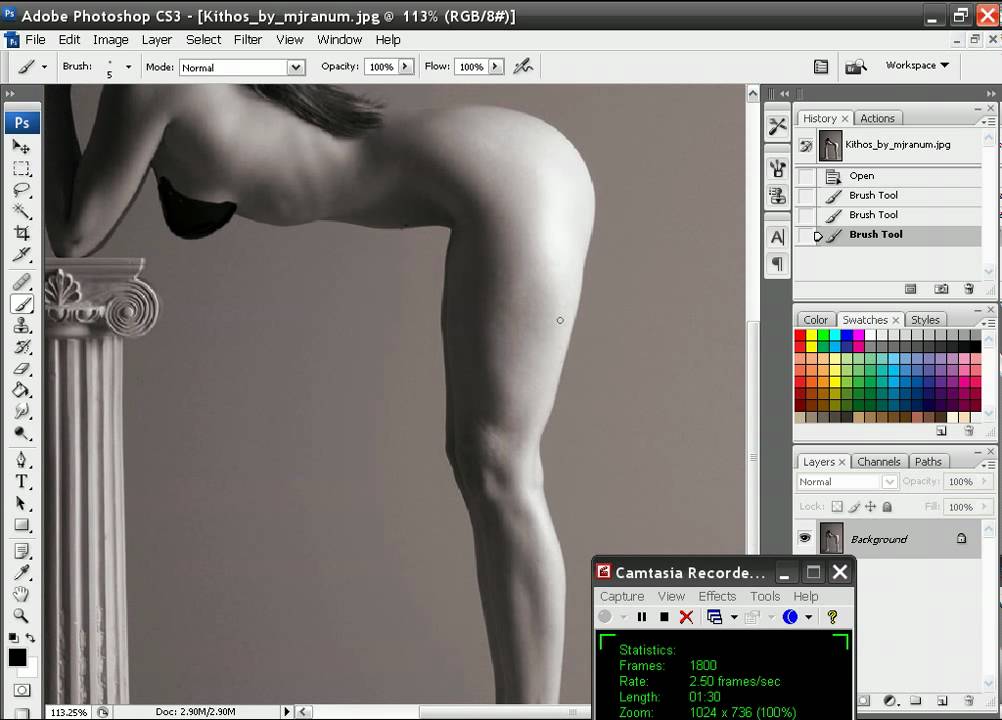The width and height of the screenshot is (1002, 720).
Task: Open the Workspace menu
Action: pyautogui.click(x=914, y=65)
